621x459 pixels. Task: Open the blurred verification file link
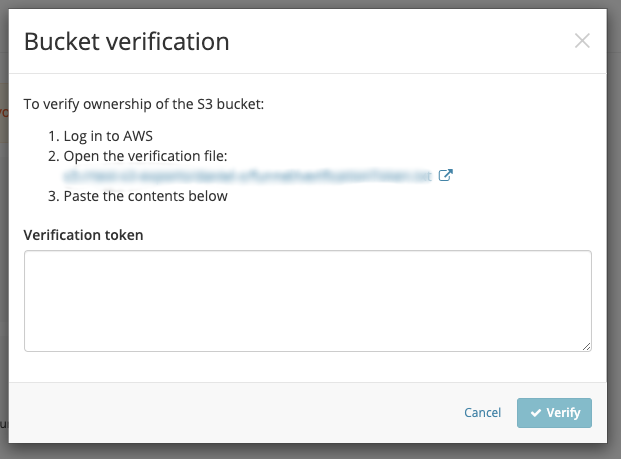[x=247, y=176]
